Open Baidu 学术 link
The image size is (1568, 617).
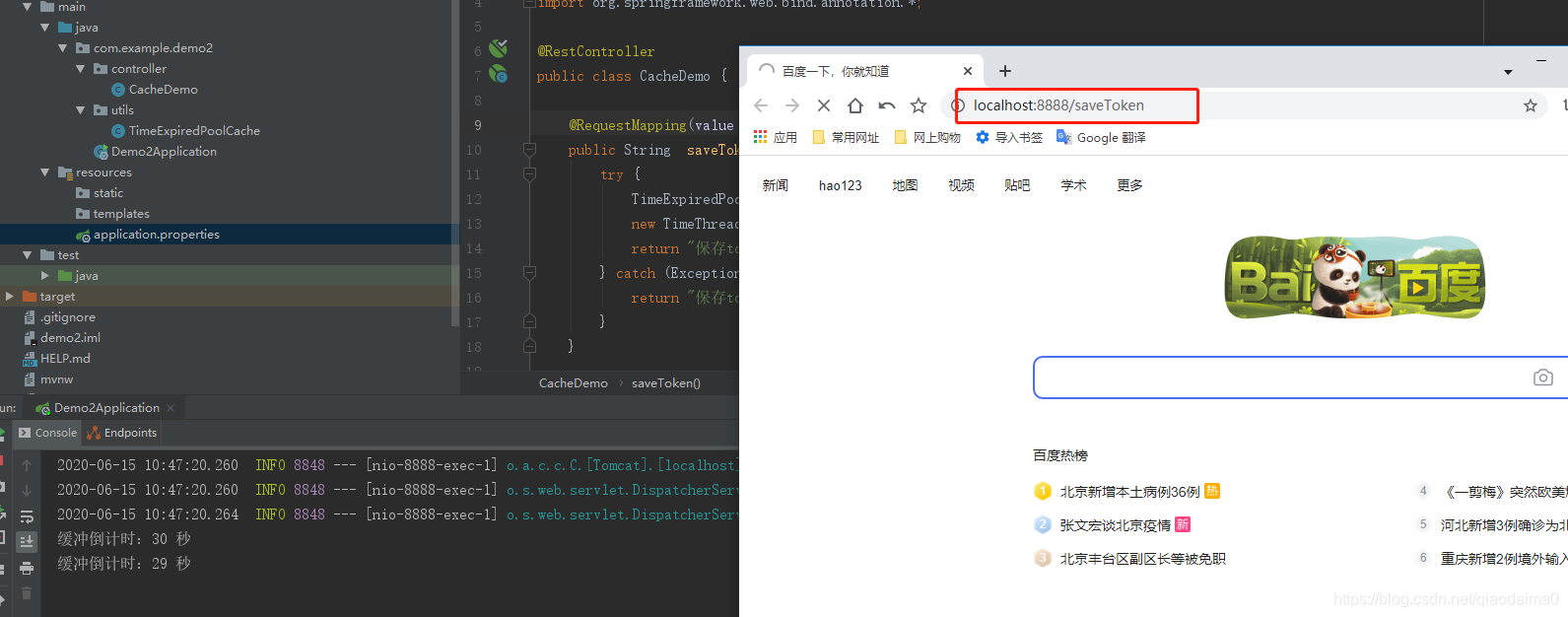tap(1073, 185)
